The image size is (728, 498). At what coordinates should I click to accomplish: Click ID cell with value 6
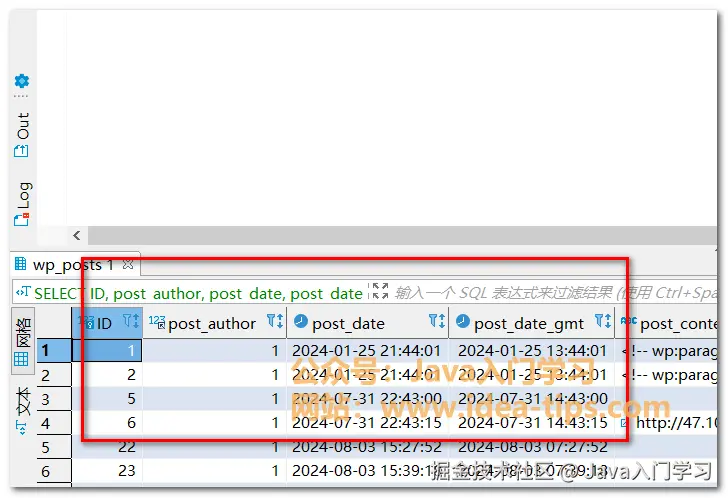pos(107,423)
